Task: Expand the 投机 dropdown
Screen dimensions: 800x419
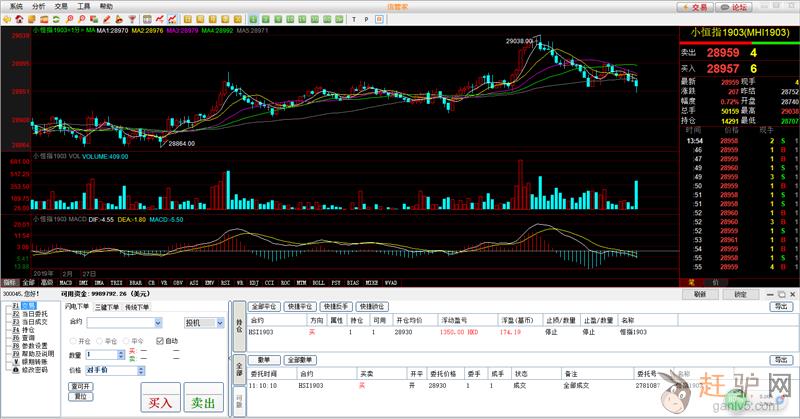Action: pyautogui.click(x=219, y=322)
